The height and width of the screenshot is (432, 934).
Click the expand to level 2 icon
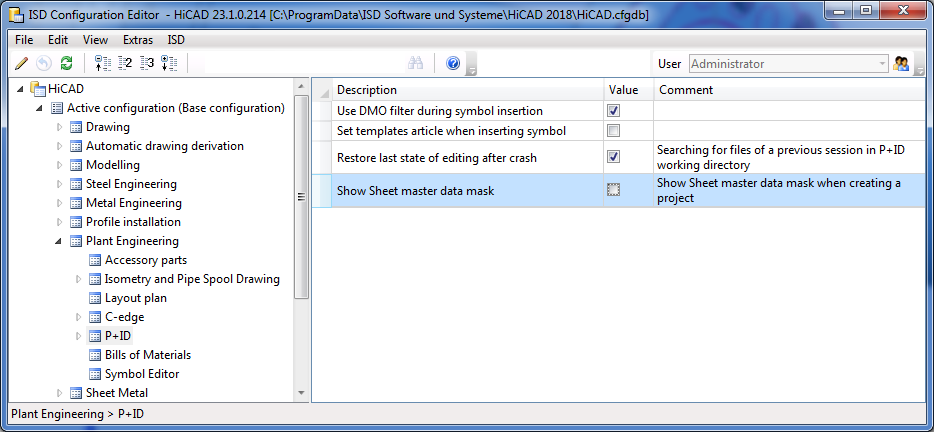[125, 63]
